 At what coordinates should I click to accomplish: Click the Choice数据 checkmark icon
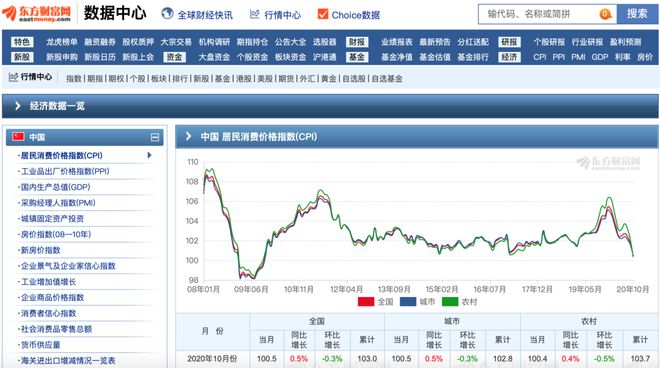click(323, 14)
